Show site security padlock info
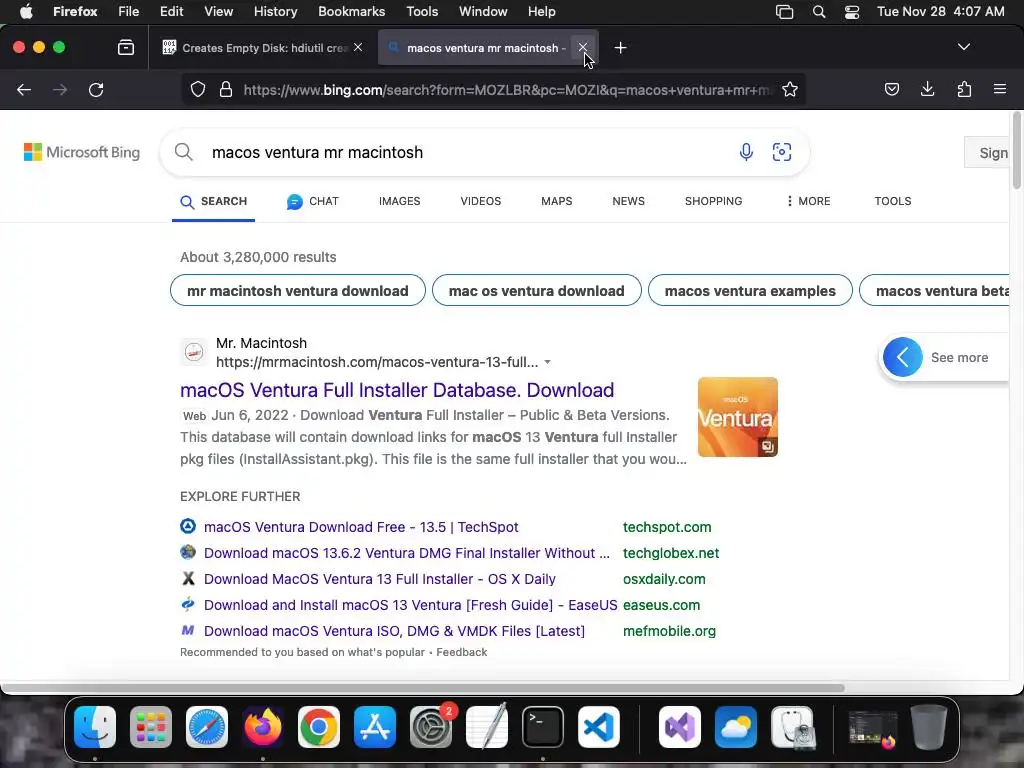Image resolution: width=1024 pixels, height=768 pixels. (x=226, y=89)
